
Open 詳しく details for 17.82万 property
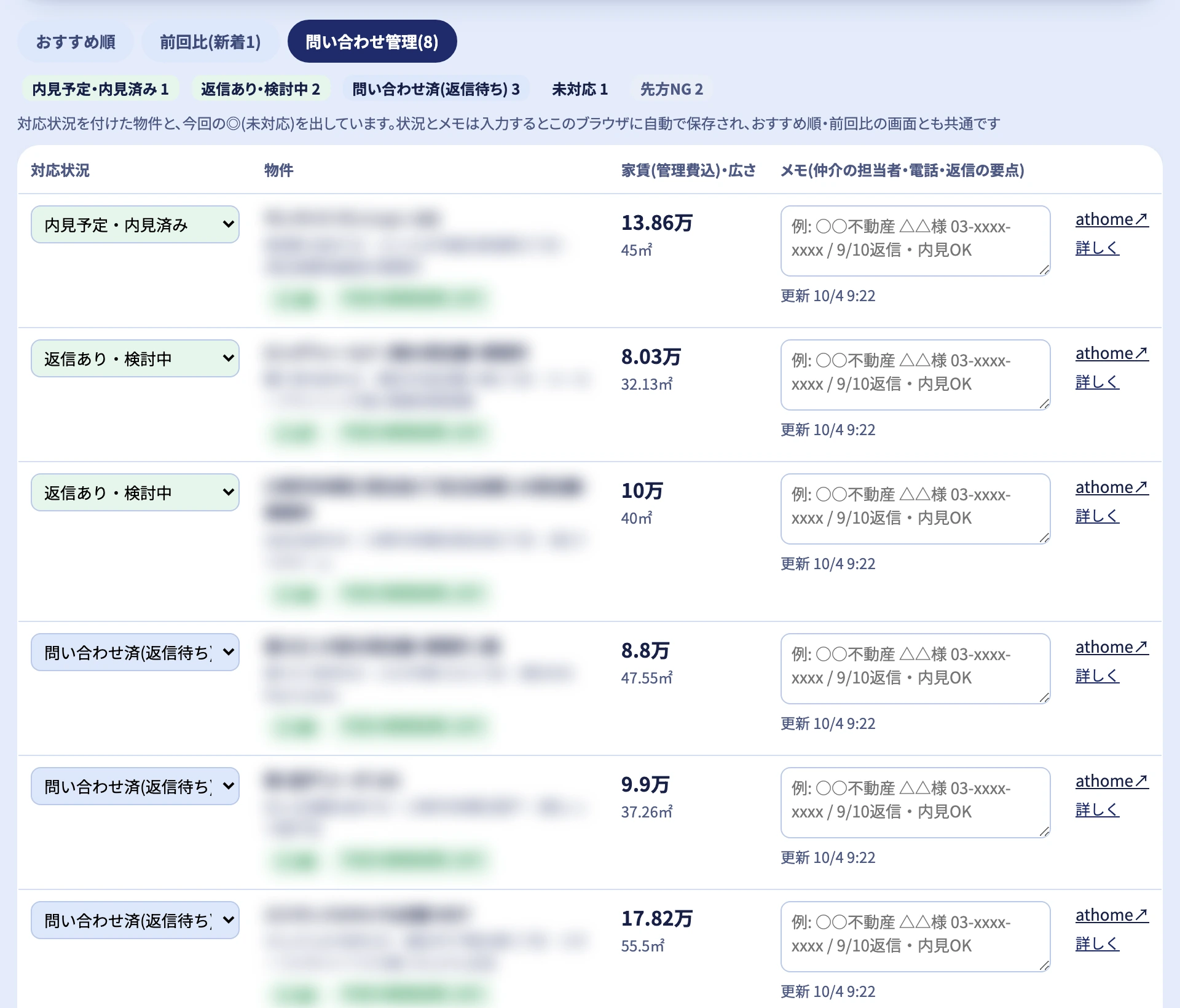1097,943
